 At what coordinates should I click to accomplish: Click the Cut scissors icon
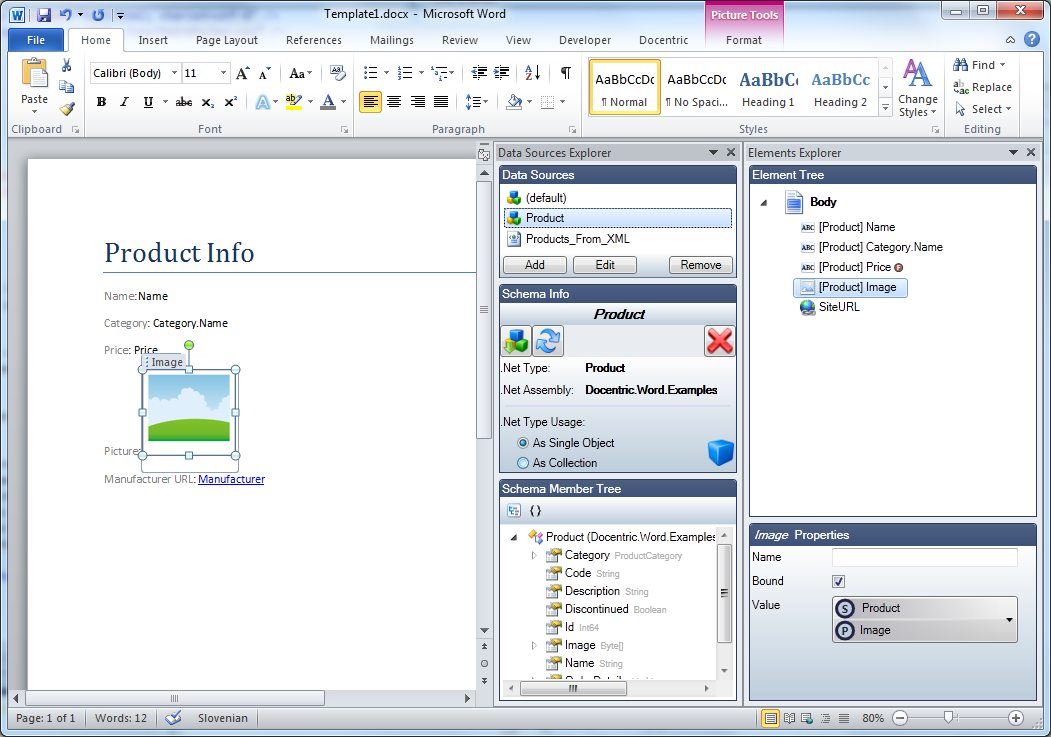pos(66,66)
